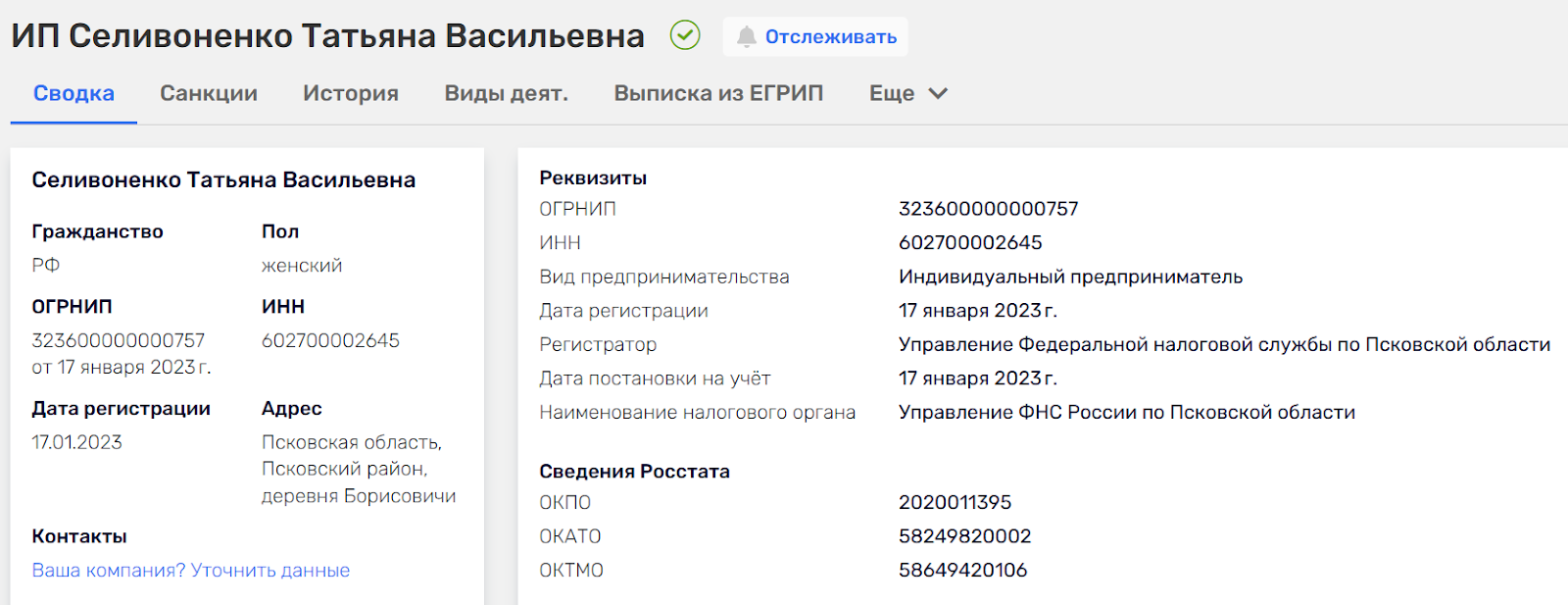The image size is (1568, 605).
Task: Switch to the Санкции tab
Action: coord(209,93)
